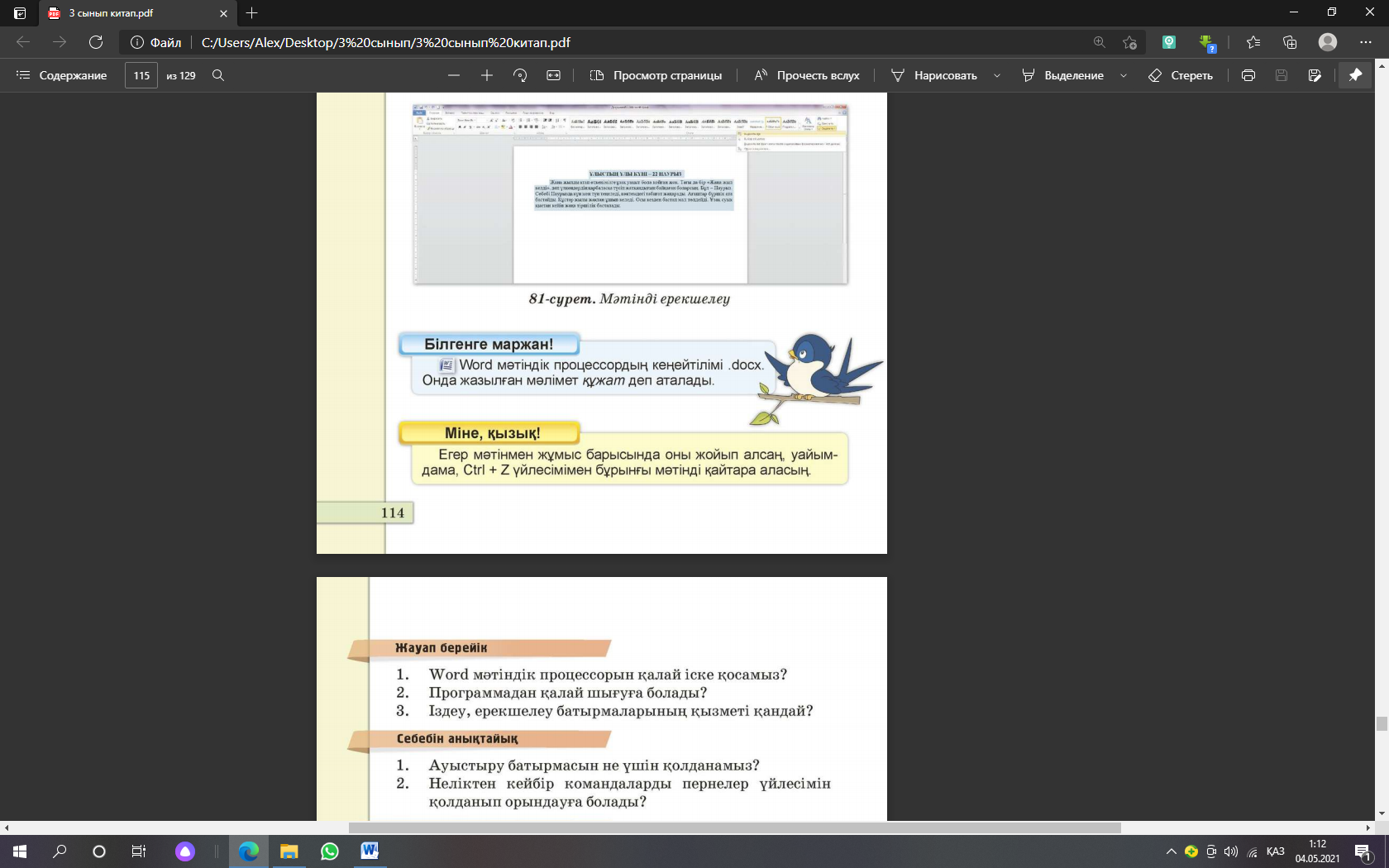
Task: Open WhatsApp from taskbar
Action: (x=329, y=851)
